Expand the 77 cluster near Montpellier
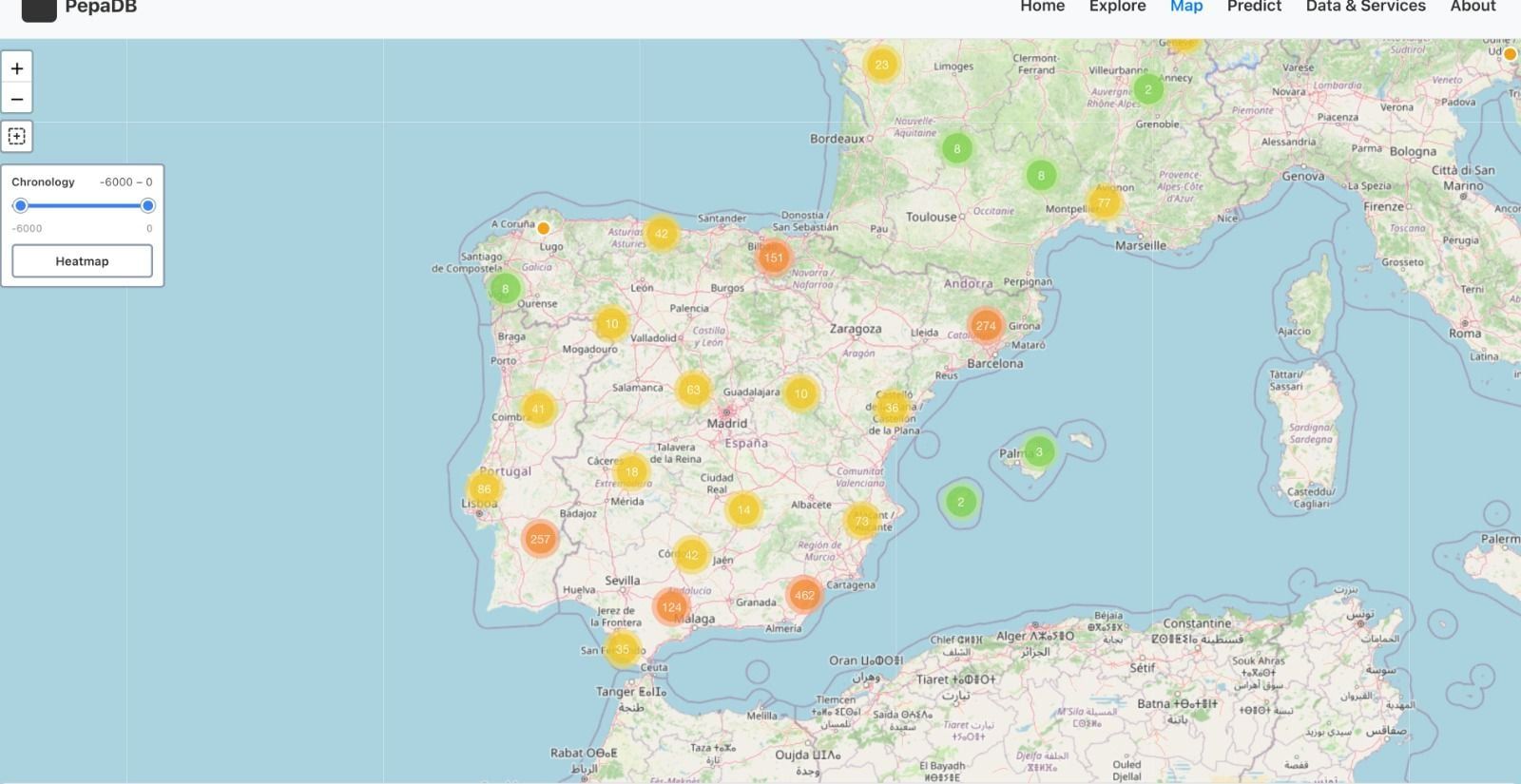The height and width of the screenshot is (784, 1521). (1104, 202)
